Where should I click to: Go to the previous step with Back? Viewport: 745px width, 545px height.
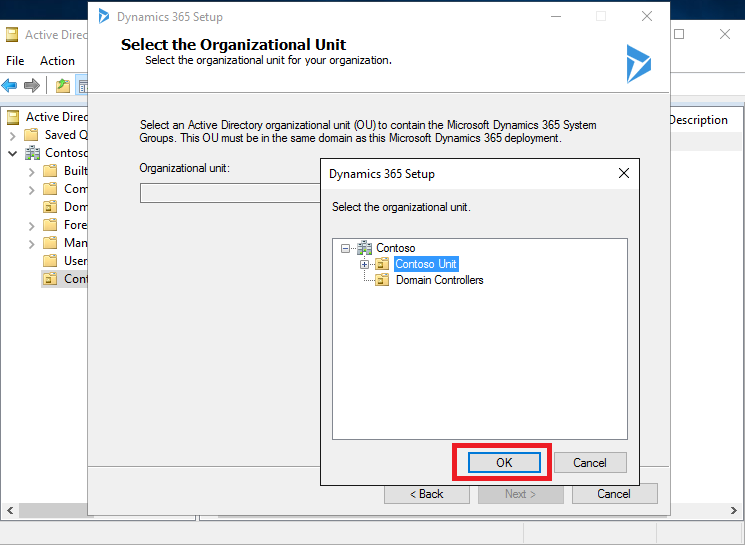[427, 494]
